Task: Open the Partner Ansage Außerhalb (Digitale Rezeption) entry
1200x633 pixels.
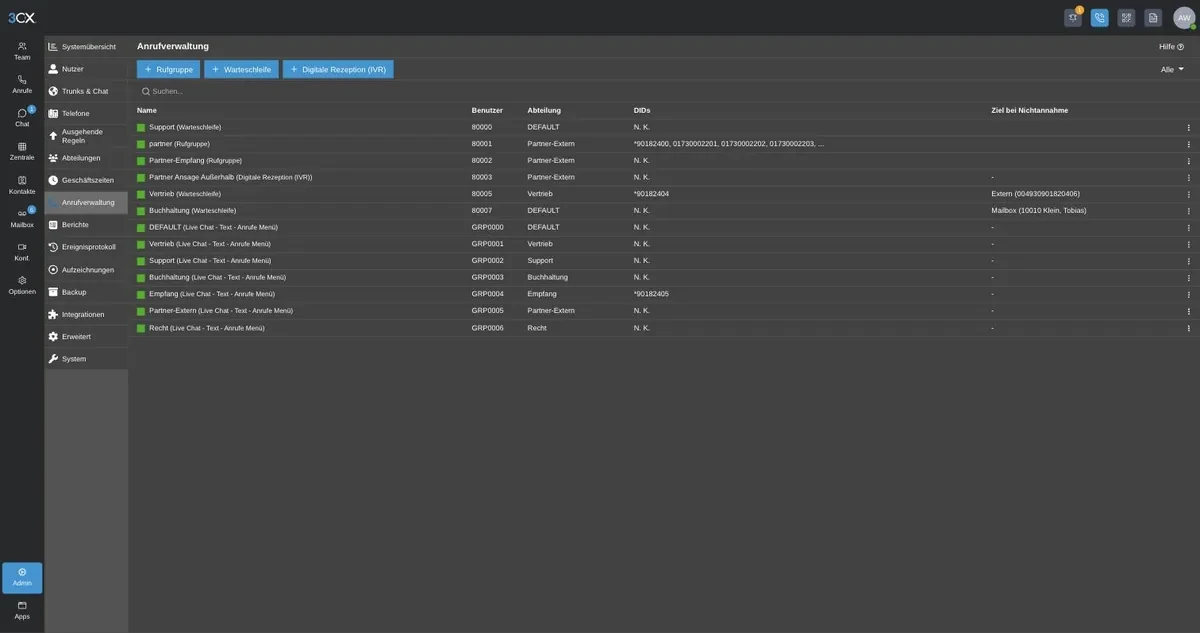Action: [230, 177]
